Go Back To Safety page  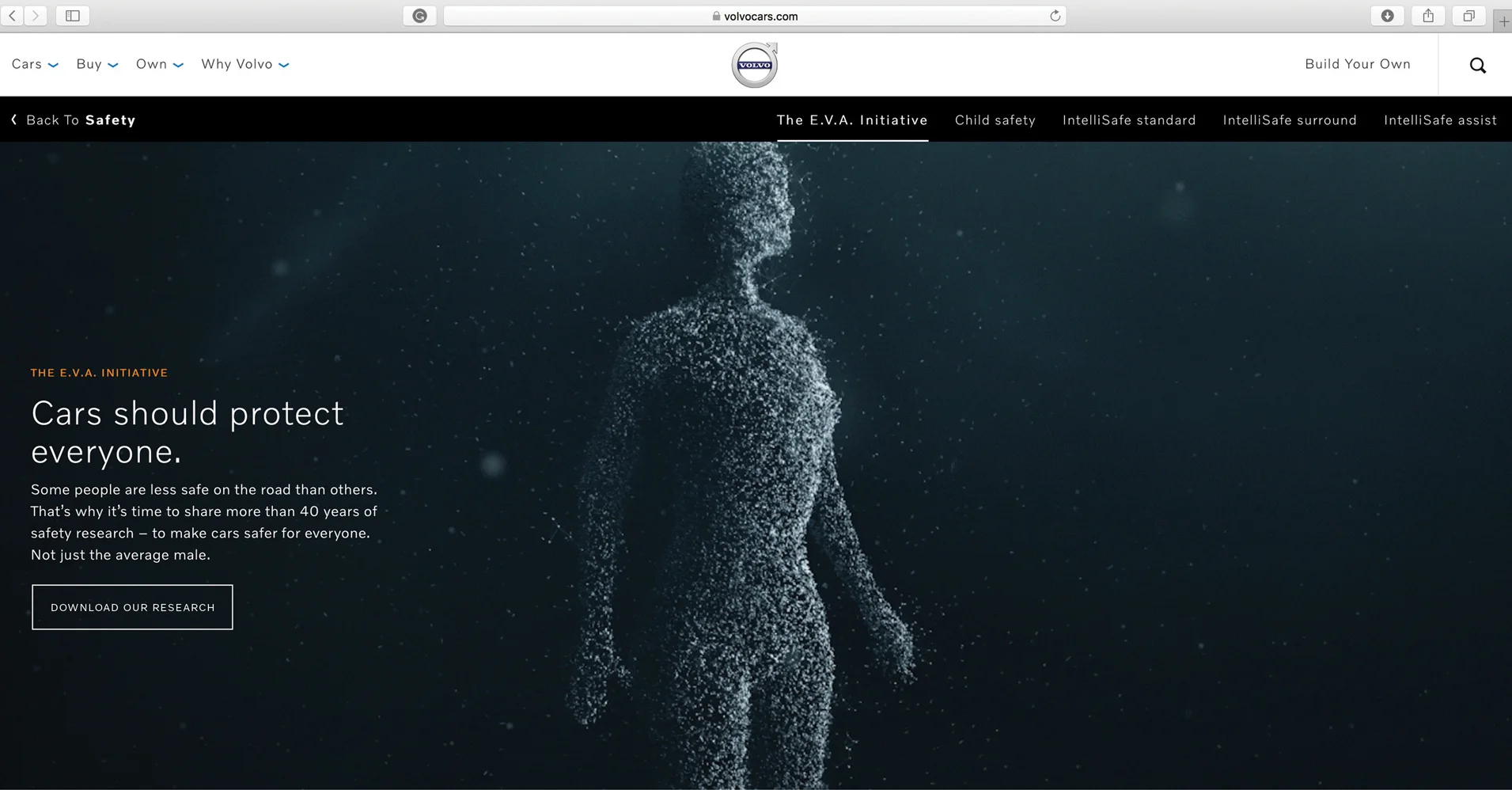[x=74, y=120]
